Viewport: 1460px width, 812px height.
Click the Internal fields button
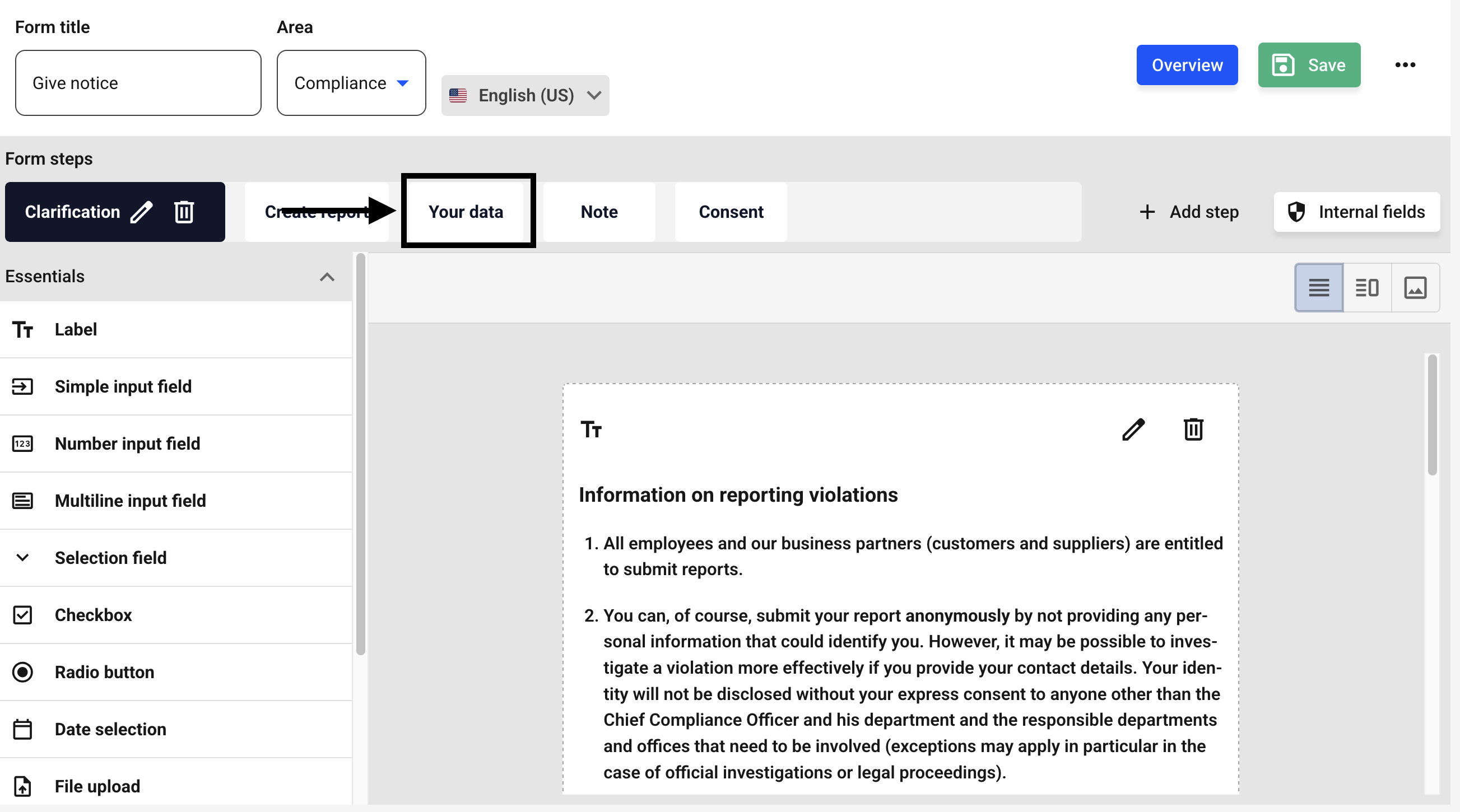[x=1357, y=212]
